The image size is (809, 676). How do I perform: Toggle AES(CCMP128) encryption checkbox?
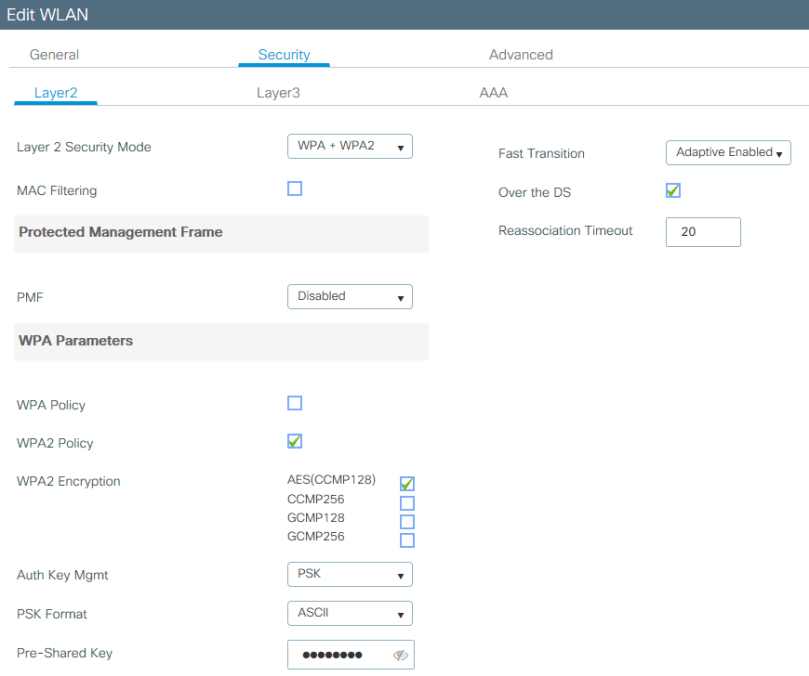click(407, 484)
